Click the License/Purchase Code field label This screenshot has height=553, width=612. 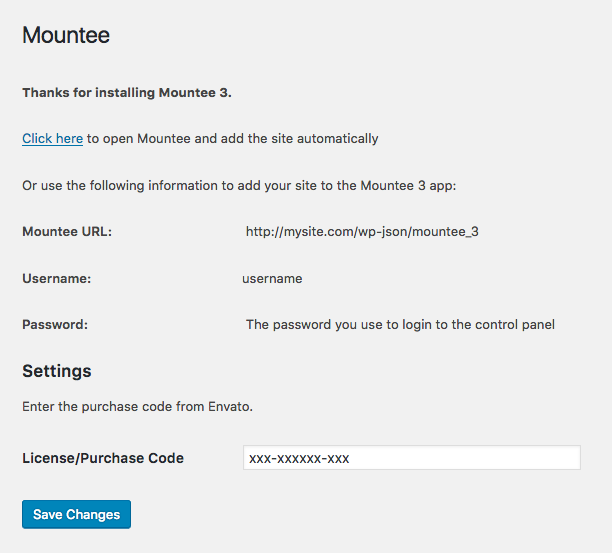point(103,458)
